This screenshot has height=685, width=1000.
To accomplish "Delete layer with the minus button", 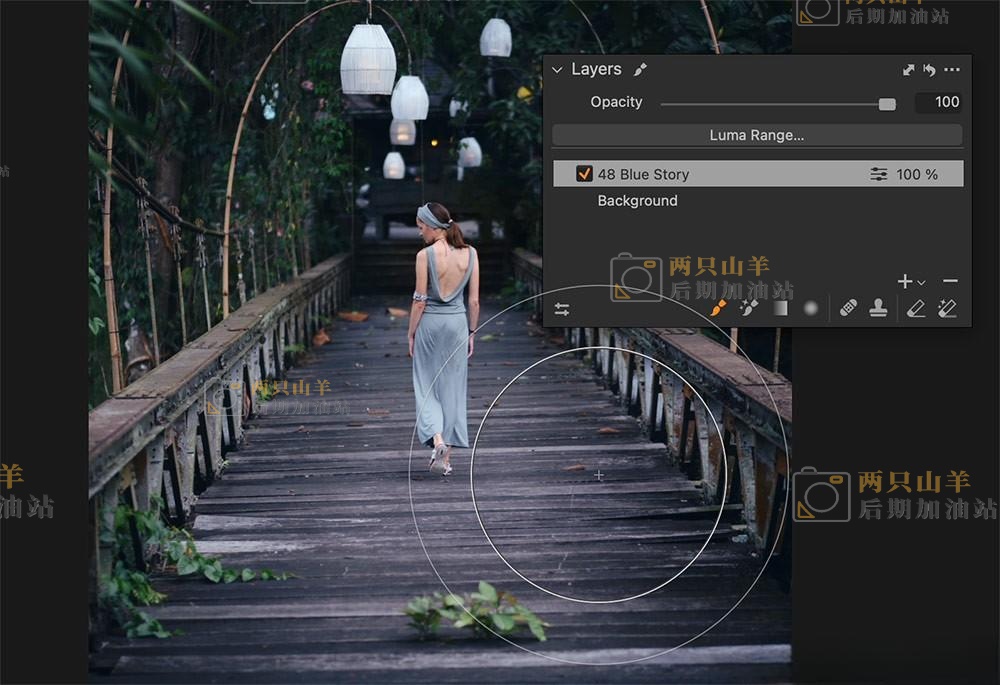I will click(x=950, y=282).
